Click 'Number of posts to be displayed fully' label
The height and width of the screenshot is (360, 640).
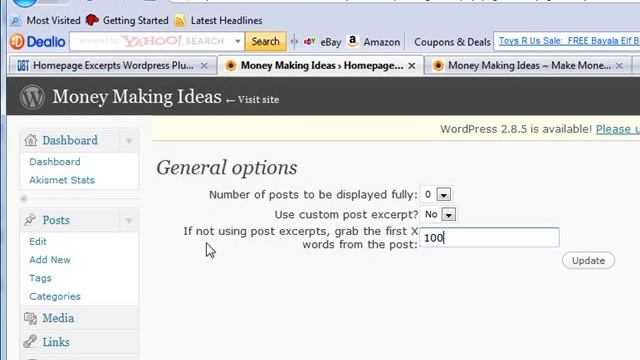(313, 195)
